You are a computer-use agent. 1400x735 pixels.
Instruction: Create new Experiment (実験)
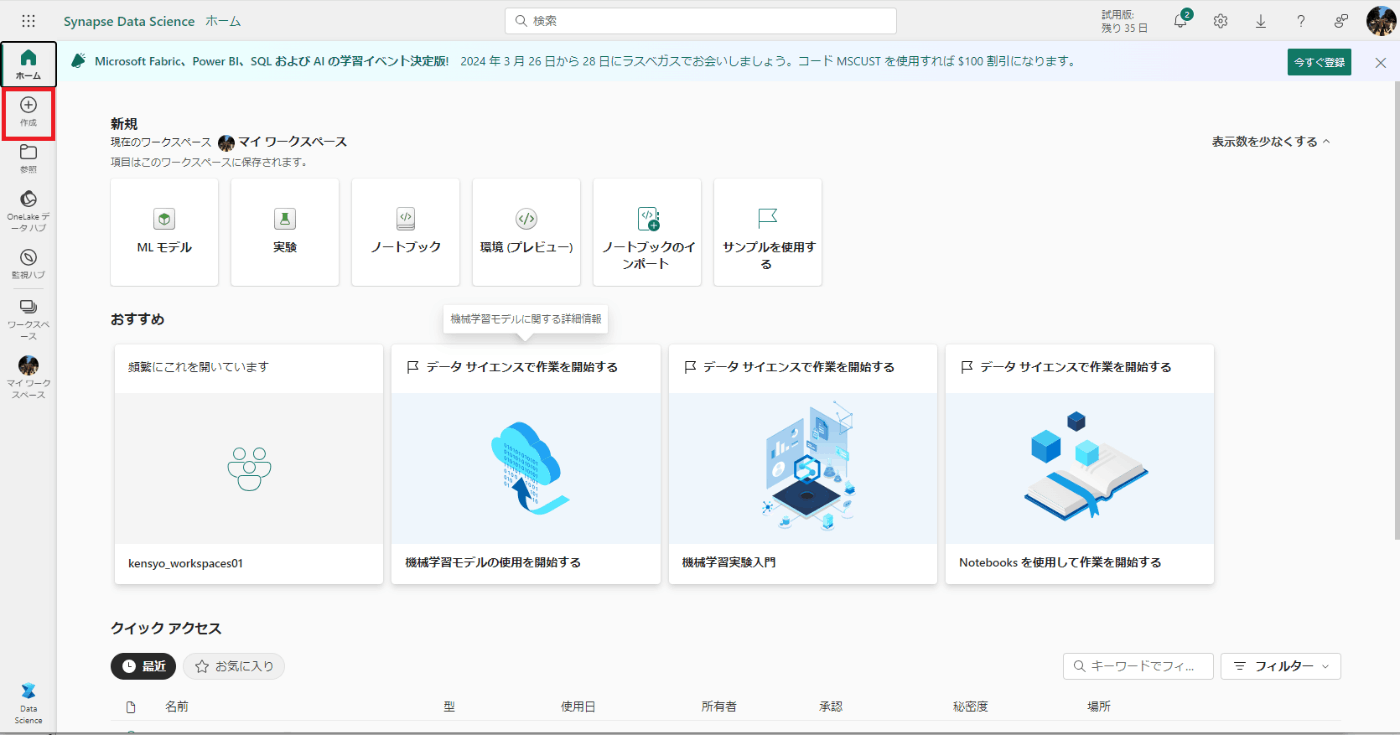point(285,232)
